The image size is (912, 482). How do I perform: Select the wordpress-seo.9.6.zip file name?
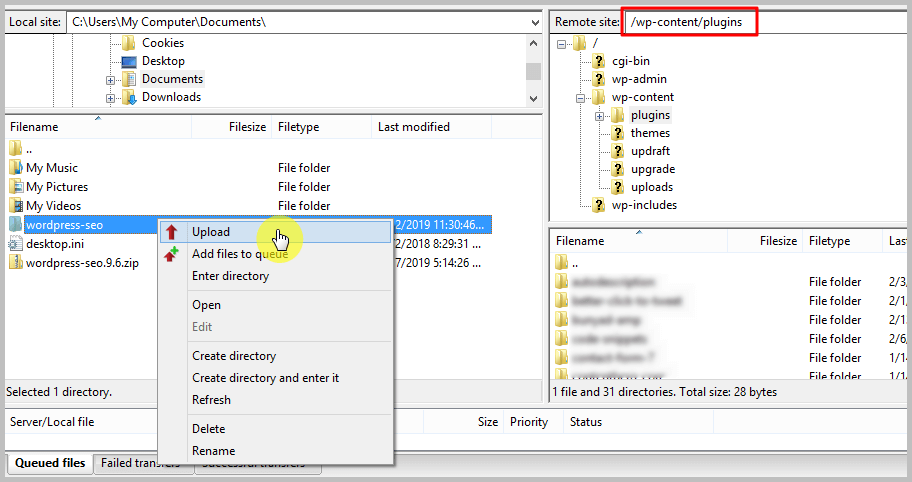[x=83, y=263]
